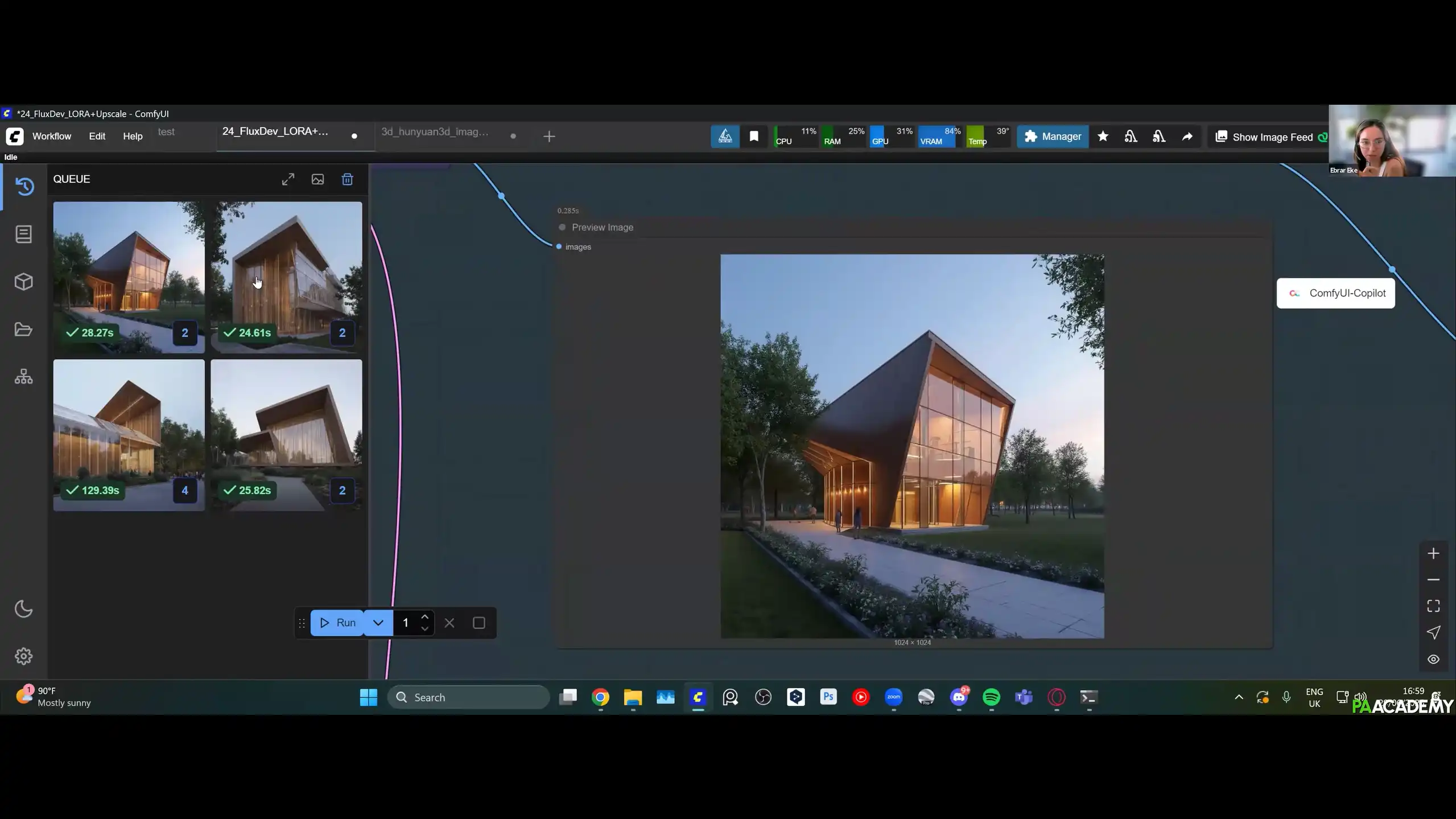This screenshot has height=819, width=1456.
Task: Open the Windows Start menu
Action: pyautogui.click(x=369, y=697)
